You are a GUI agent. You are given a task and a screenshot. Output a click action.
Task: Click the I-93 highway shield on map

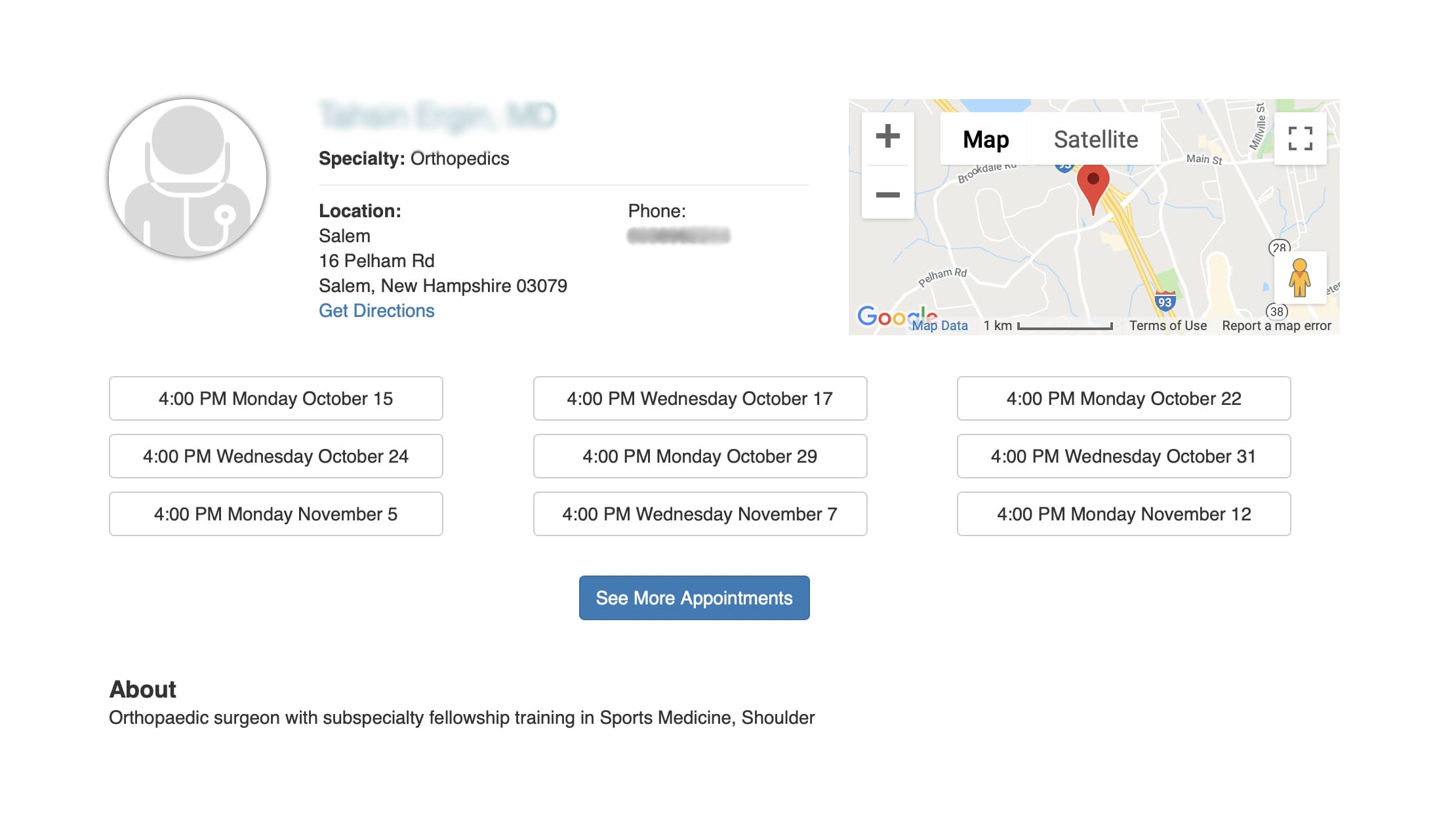click(1164, 302)
